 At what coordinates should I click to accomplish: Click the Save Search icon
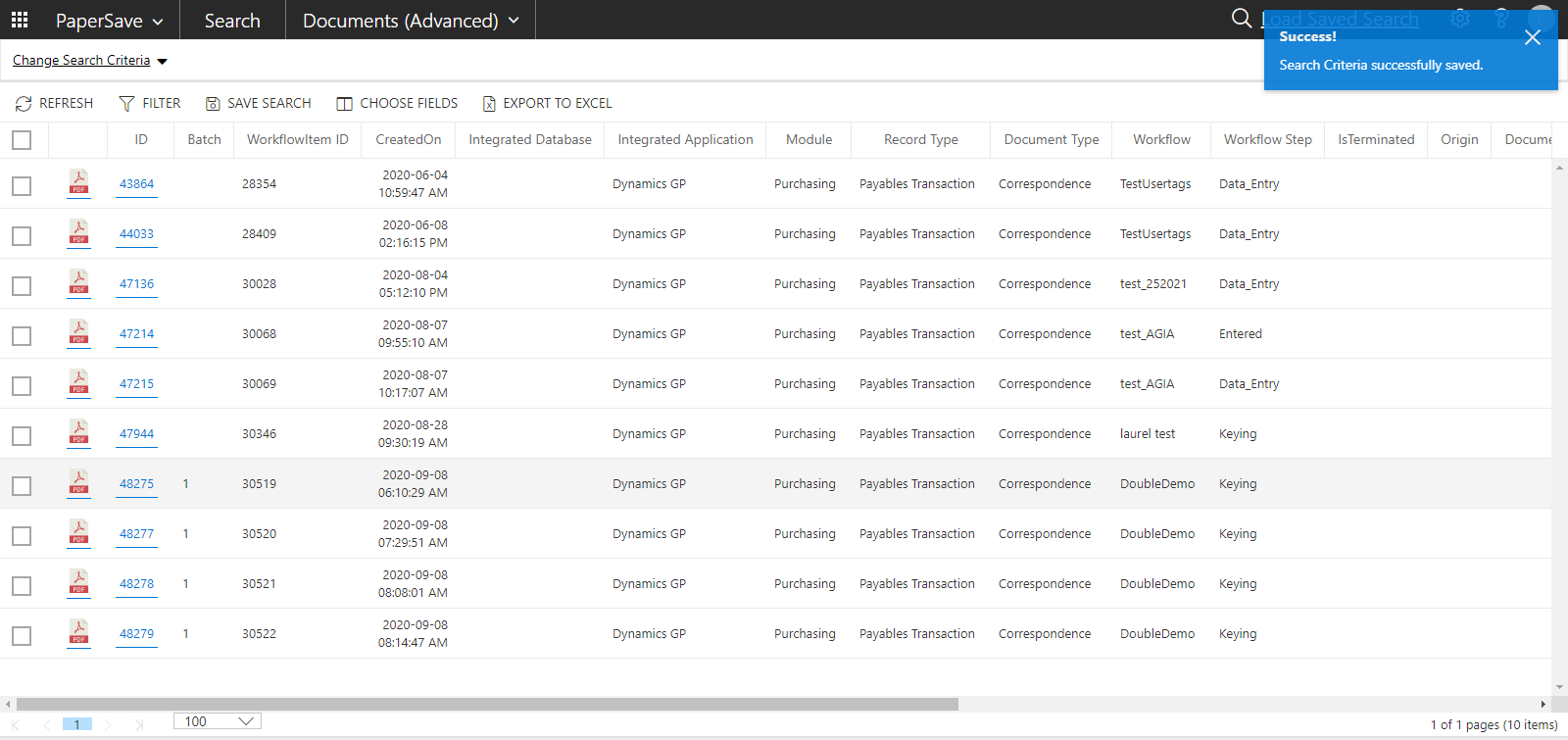[x=213, y=104]
